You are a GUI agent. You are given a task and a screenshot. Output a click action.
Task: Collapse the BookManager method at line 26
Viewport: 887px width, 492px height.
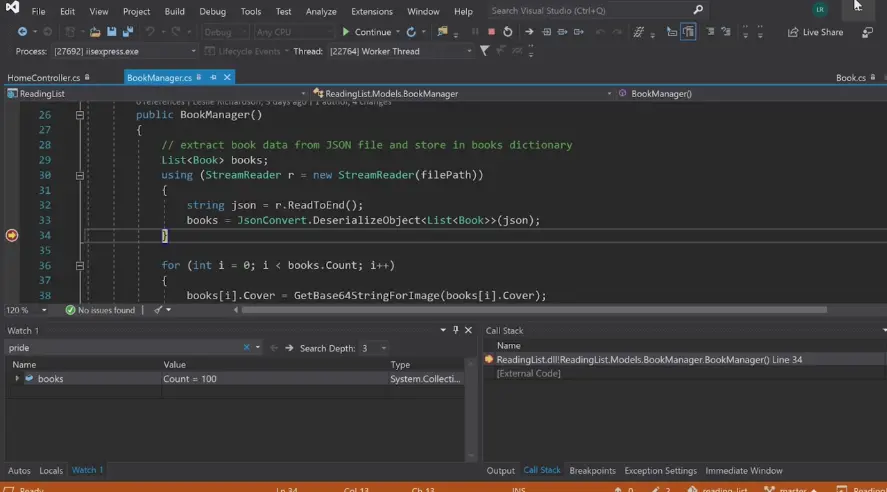click(80, 115)
